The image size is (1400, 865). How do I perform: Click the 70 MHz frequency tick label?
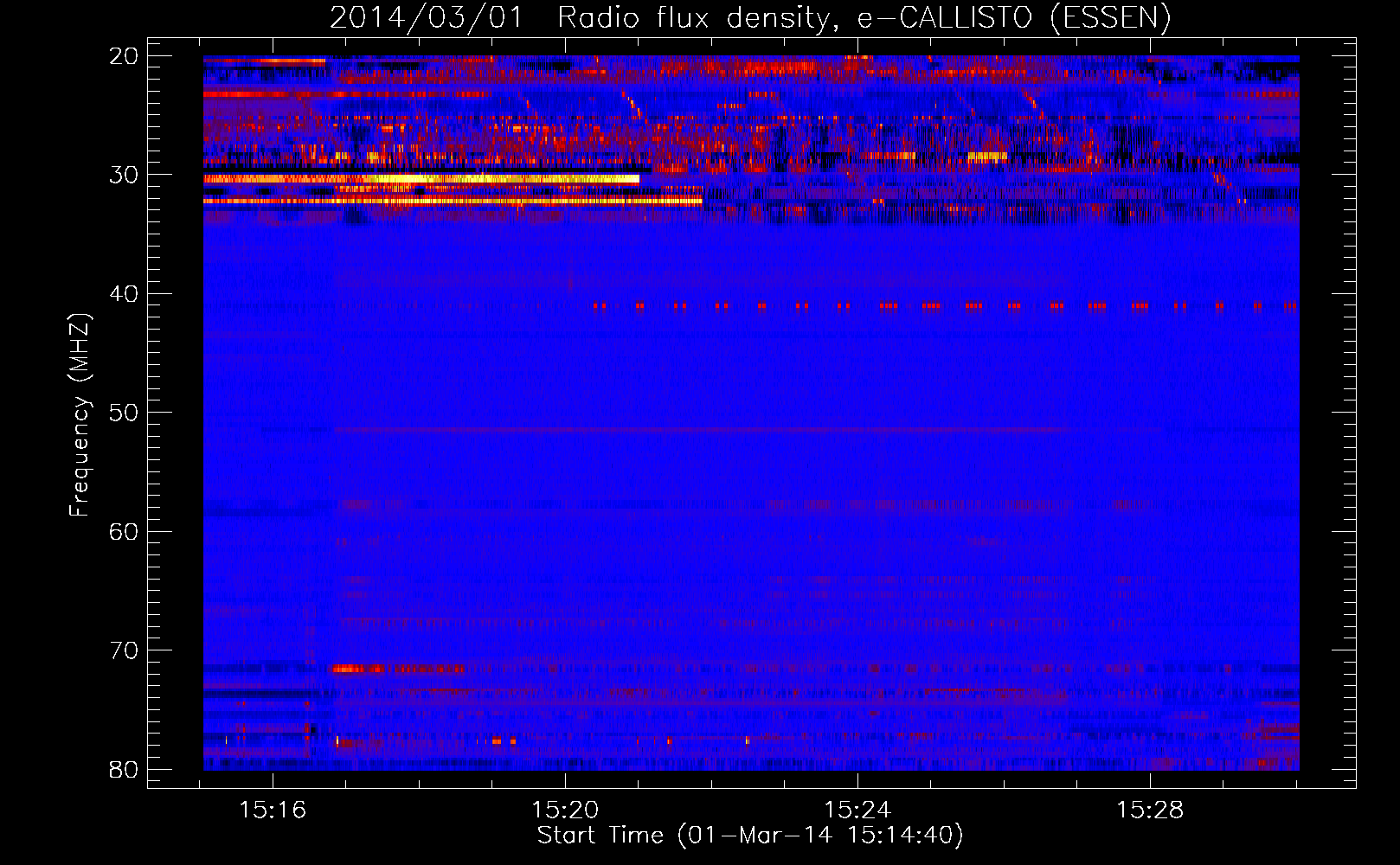pyautogui.click(x=124, y=650)
